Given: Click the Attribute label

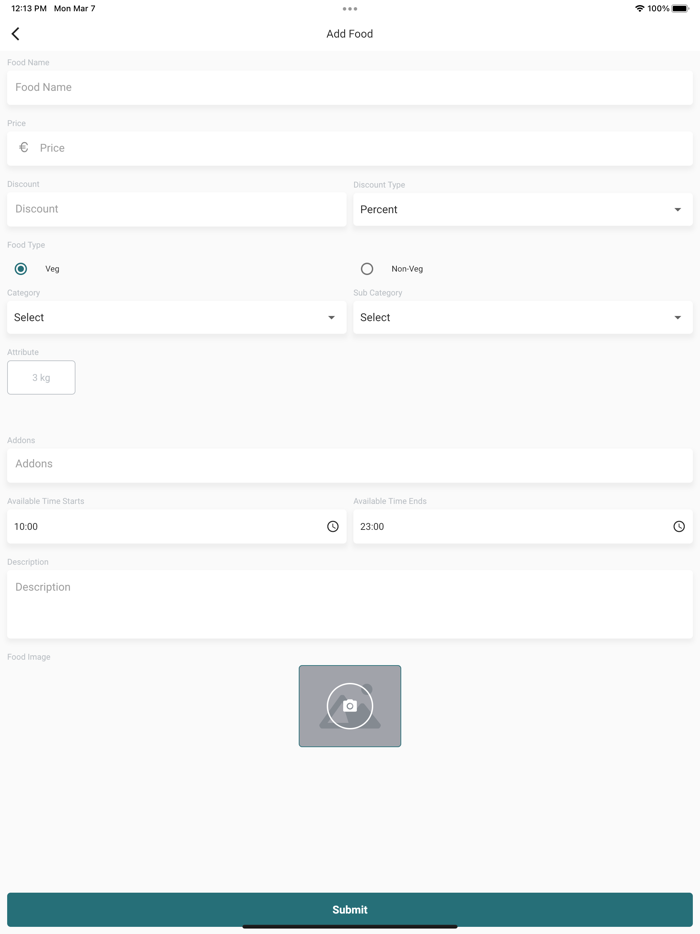Looking at the screenshot, I should (x=23, y=352).
